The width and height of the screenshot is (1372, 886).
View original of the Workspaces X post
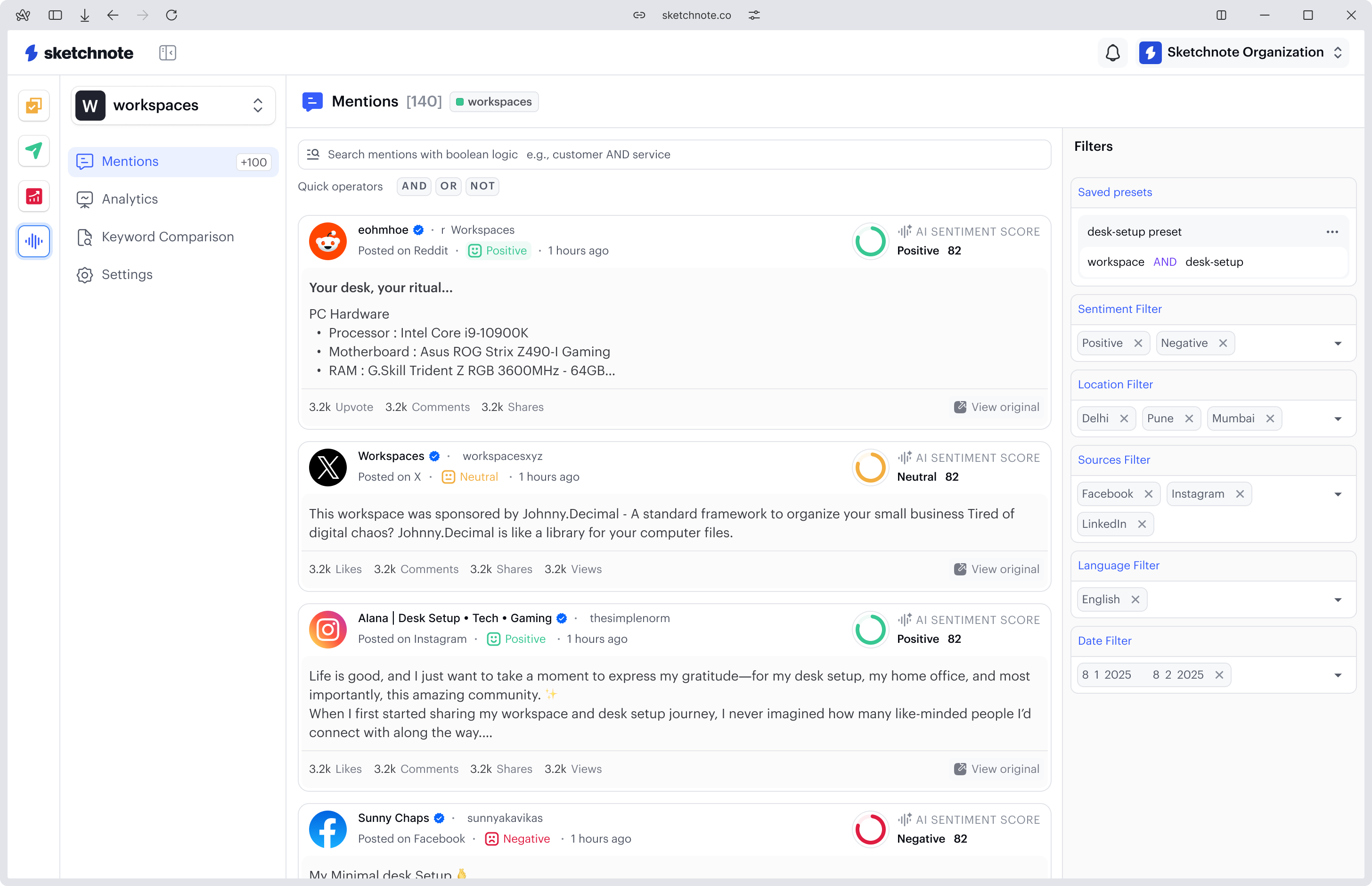tap(997, 569)
